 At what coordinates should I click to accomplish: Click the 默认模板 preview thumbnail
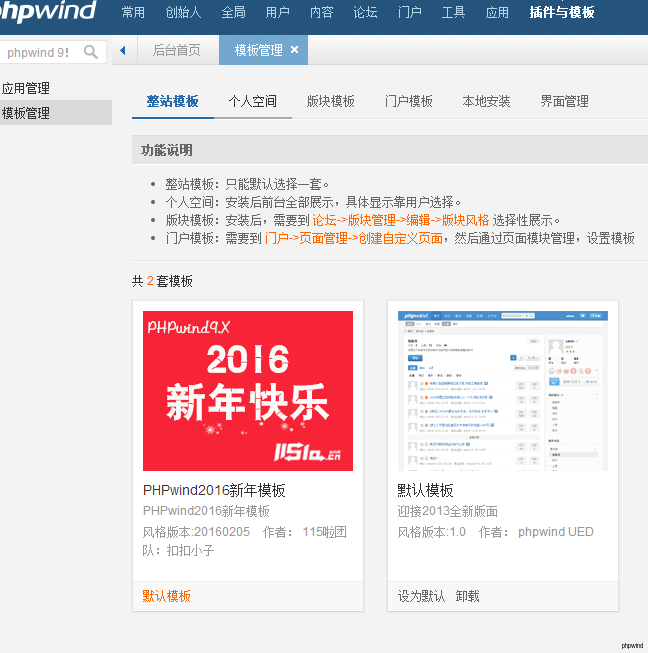[503, 391]
